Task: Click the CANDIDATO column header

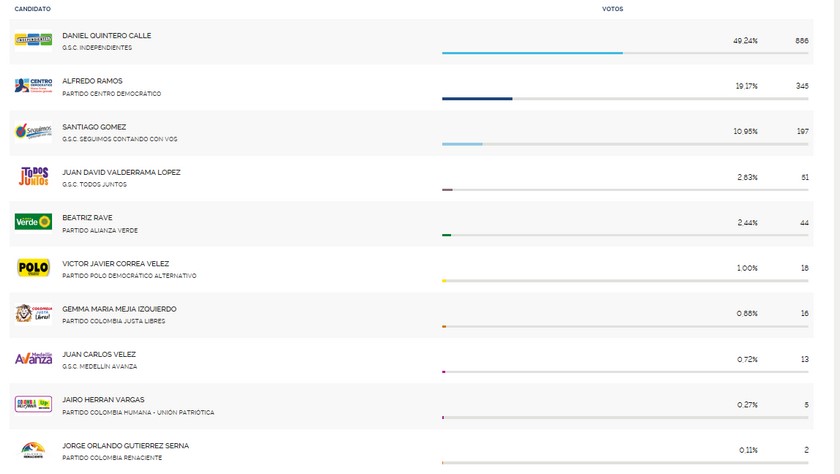Action: 33,8
